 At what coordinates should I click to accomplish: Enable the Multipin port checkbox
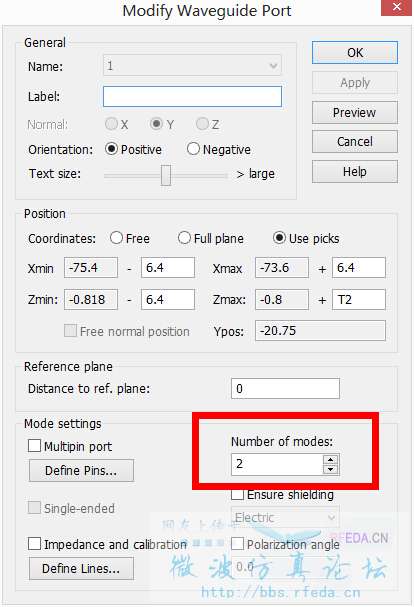click(34, 446)
